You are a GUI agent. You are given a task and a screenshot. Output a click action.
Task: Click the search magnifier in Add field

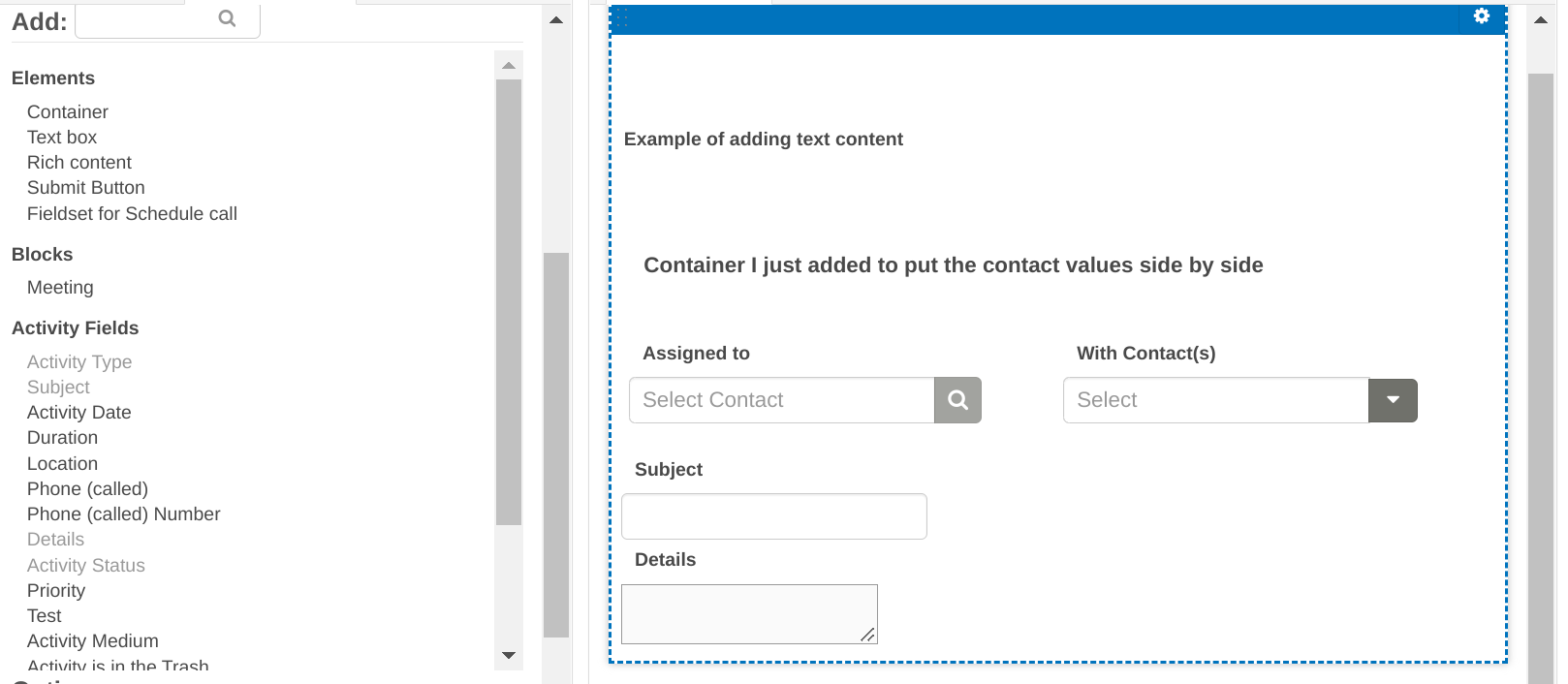tap(227, 18)
